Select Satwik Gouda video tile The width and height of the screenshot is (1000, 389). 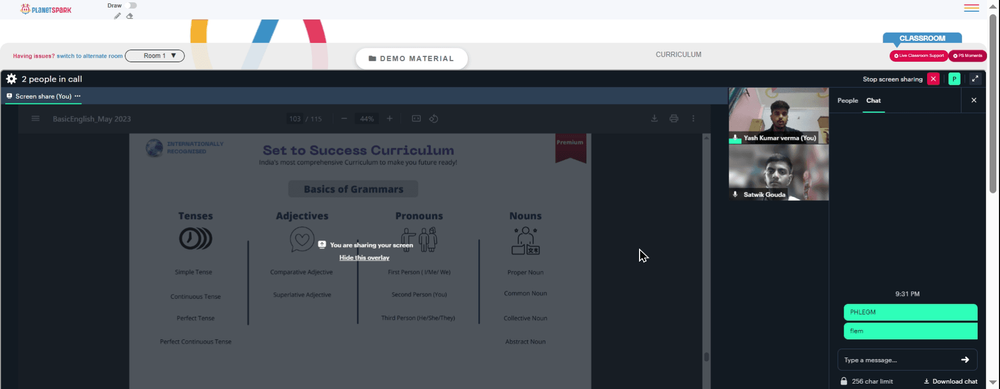pyautogui.click(x=779, y=173)
